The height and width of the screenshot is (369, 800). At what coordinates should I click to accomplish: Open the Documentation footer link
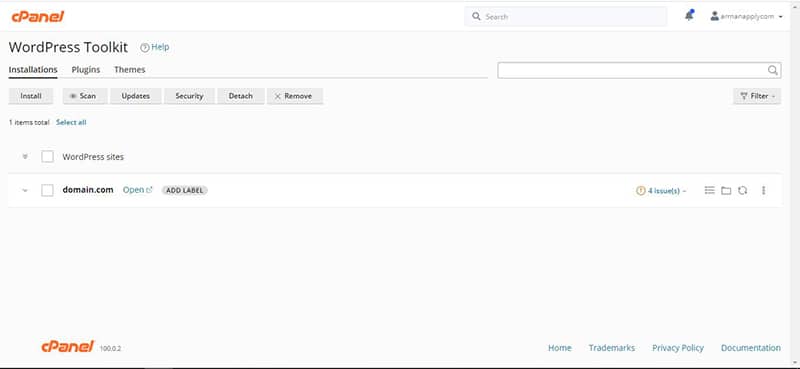751,348
